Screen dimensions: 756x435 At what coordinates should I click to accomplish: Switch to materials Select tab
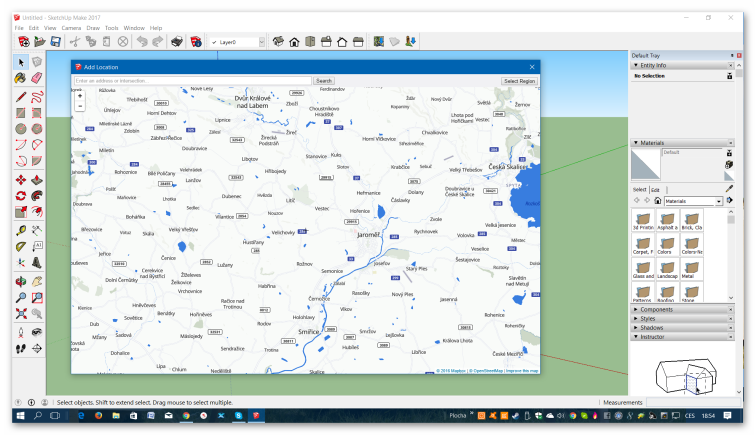point(639,190)
